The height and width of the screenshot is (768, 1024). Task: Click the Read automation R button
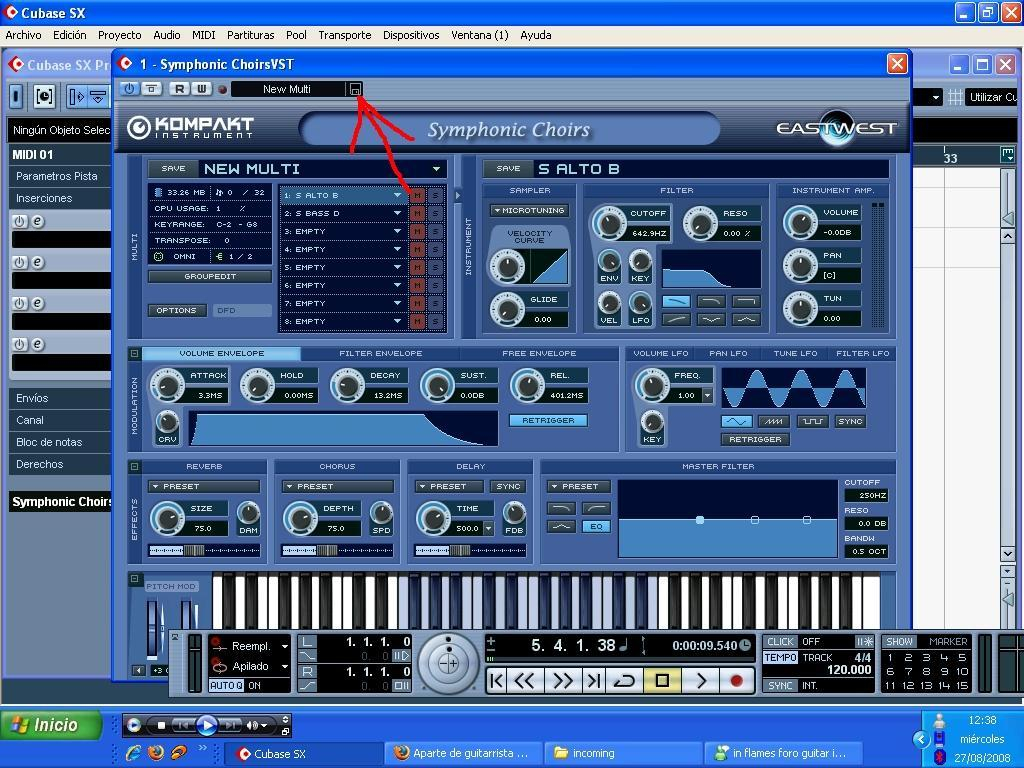point(179,89)
